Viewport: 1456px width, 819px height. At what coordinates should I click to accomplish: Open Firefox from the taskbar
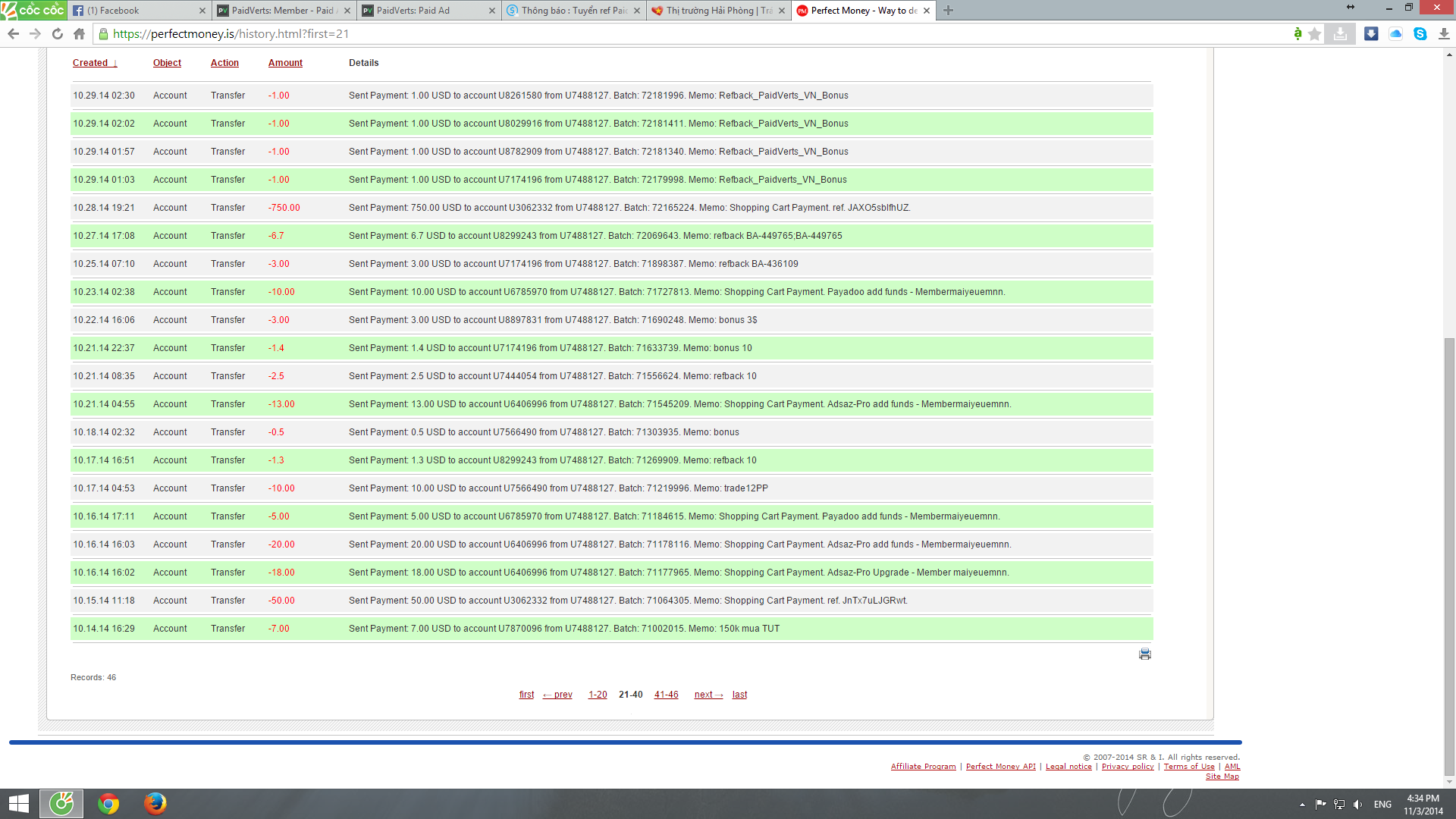pos(155,803)
